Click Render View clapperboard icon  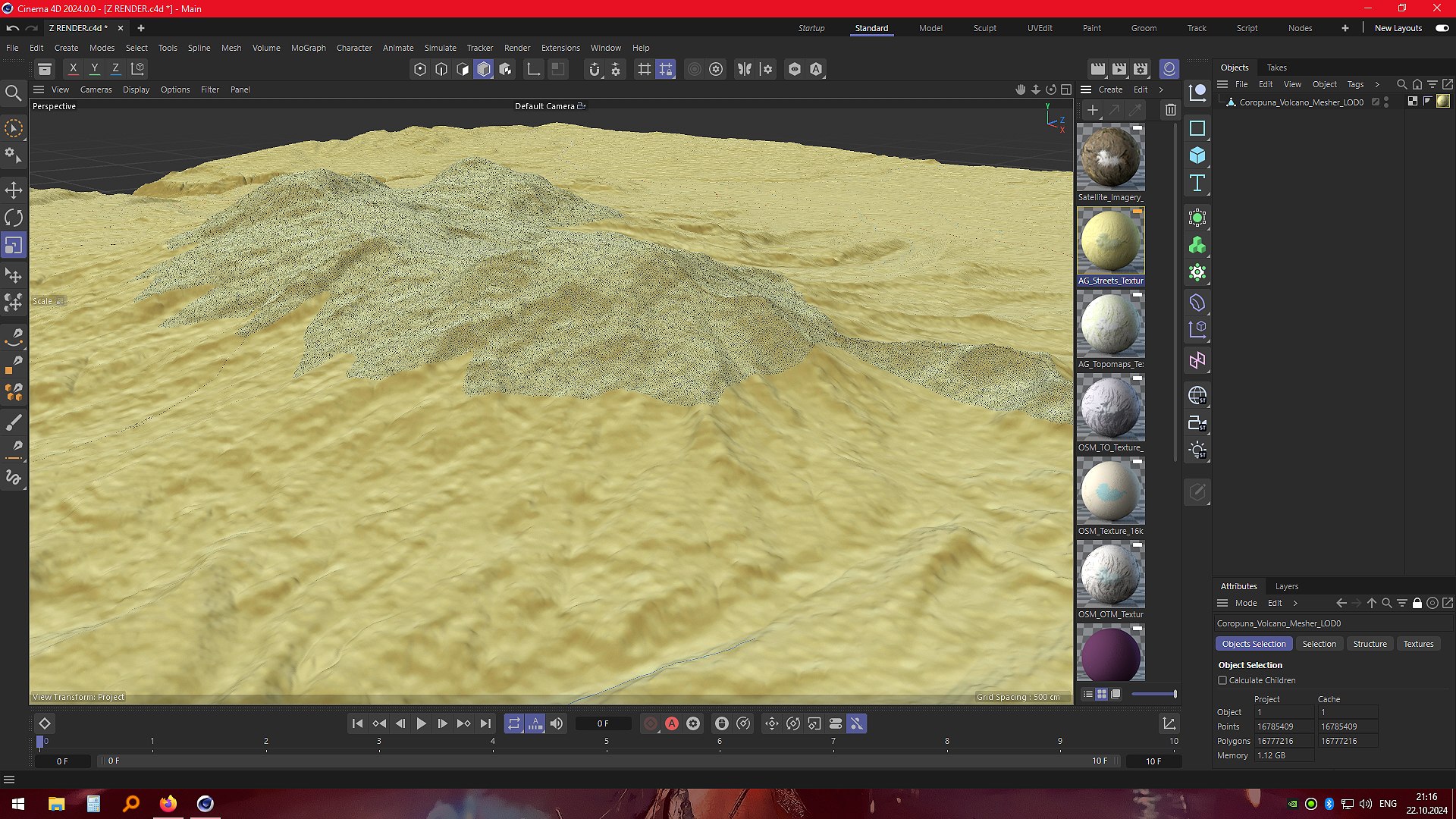point(1098,69)
